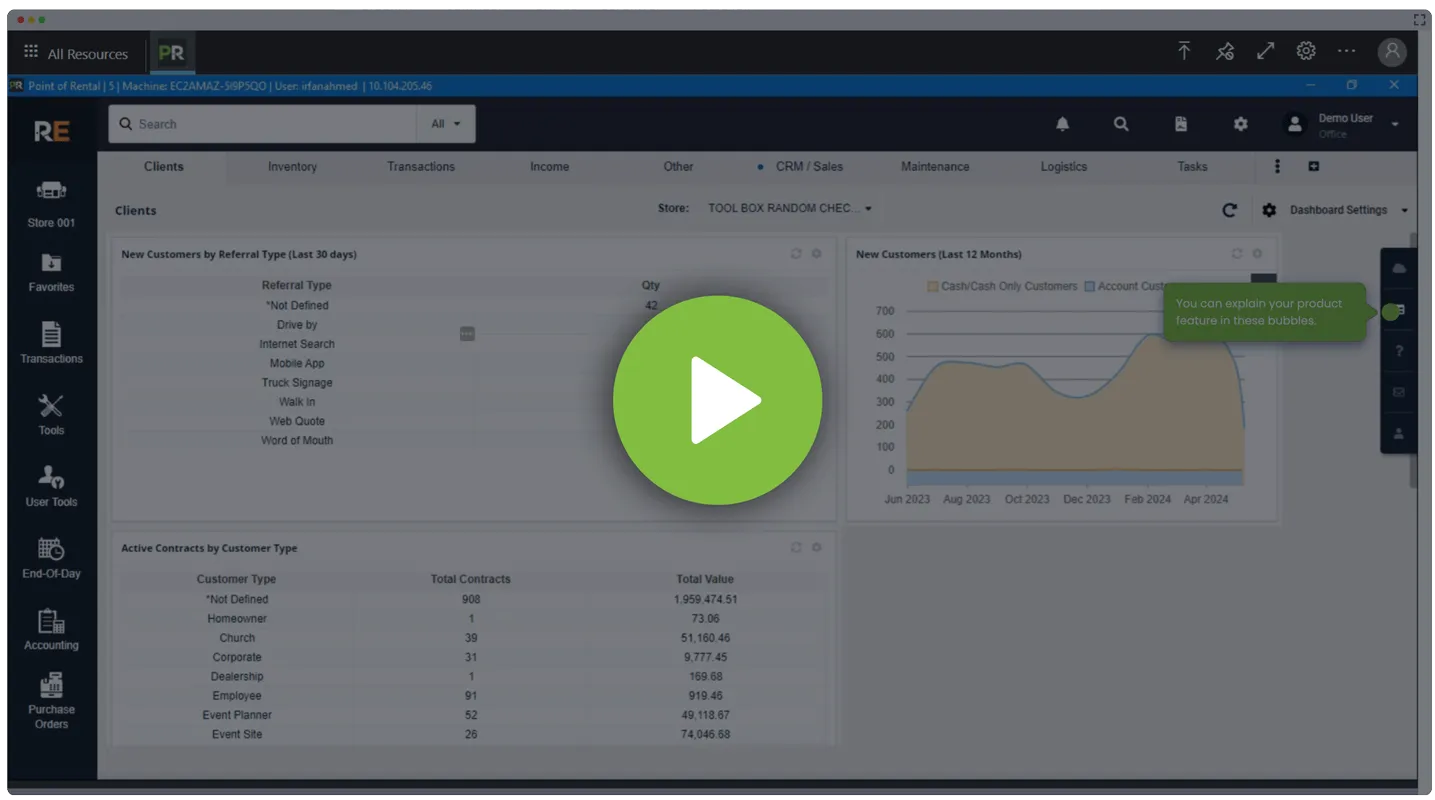Click the diagonal expand arrows icon

tap(1266, 51)
